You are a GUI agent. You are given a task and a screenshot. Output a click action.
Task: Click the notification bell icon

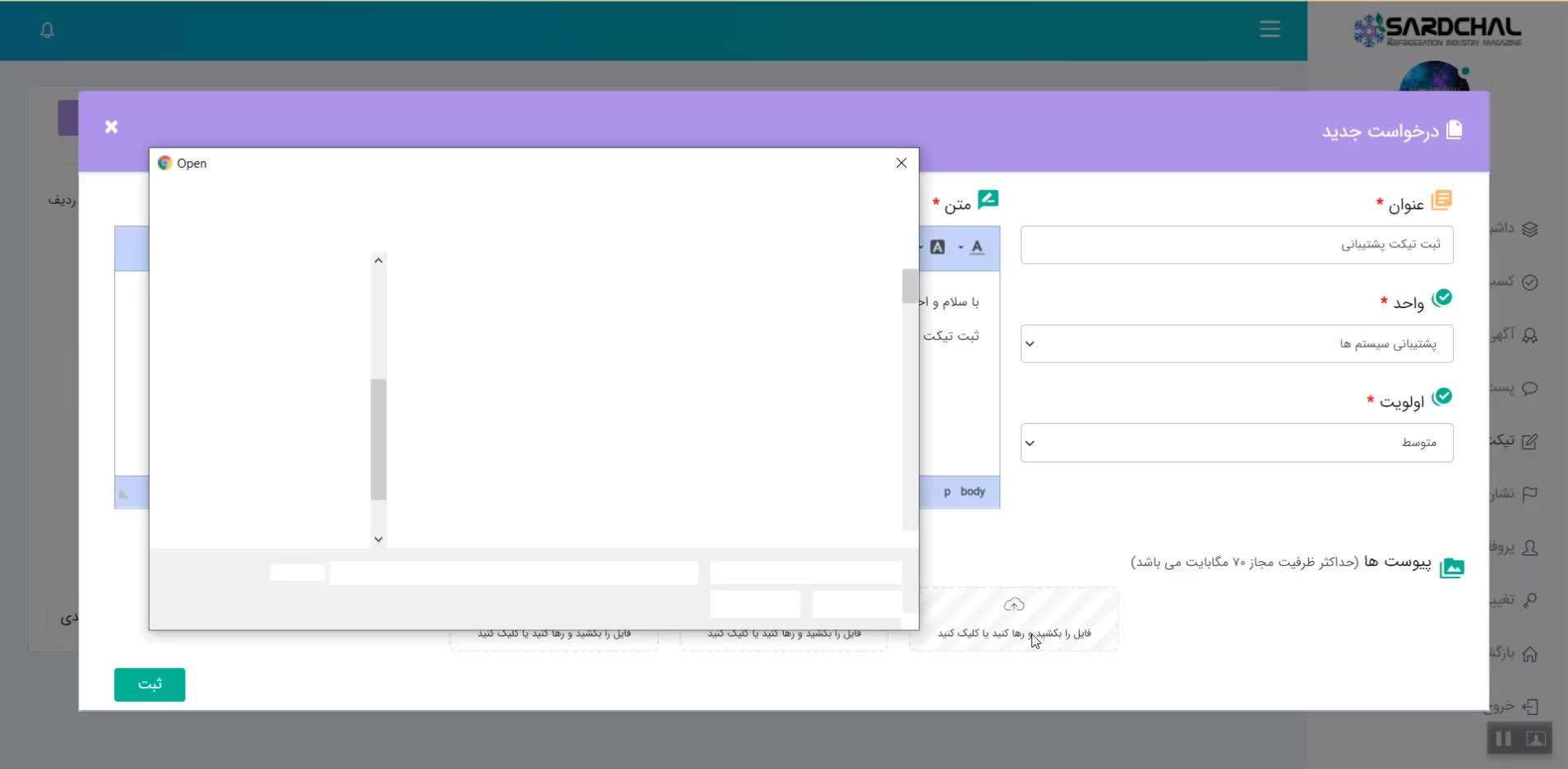(x=48, y=30)
